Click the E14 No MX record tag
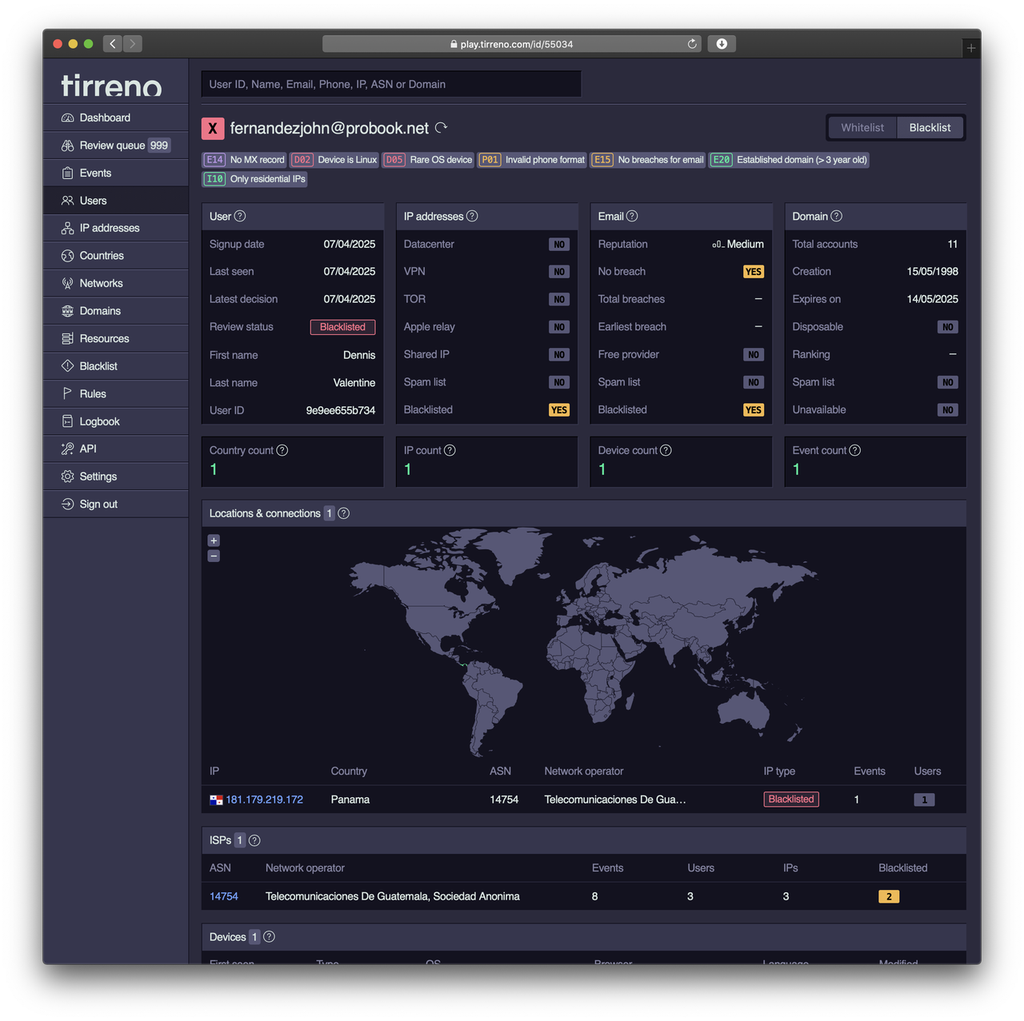 245,159
